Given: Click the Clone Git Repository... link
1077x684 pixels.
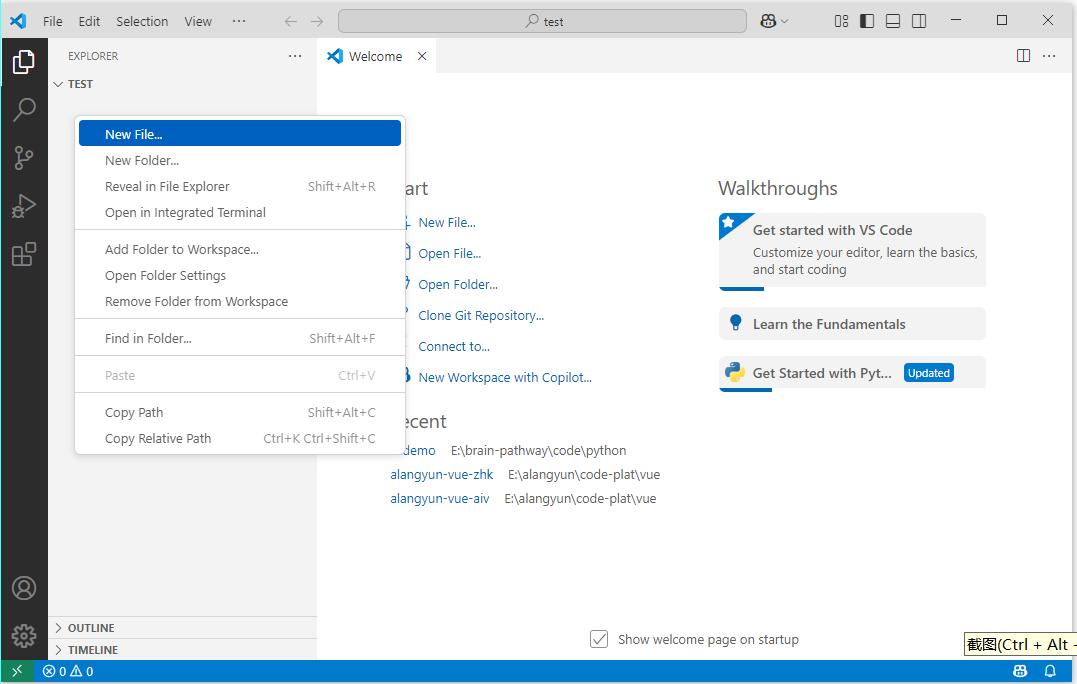Looking at the screenshot, I should tap(481, 315).
